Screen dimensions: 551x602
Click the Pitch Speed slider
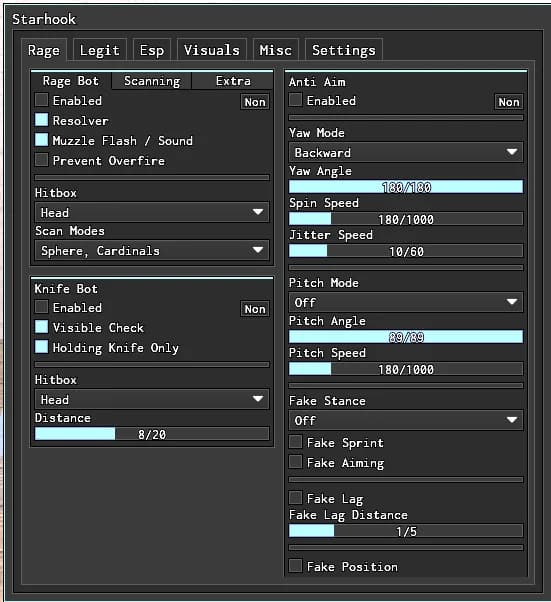click(406, 369)
